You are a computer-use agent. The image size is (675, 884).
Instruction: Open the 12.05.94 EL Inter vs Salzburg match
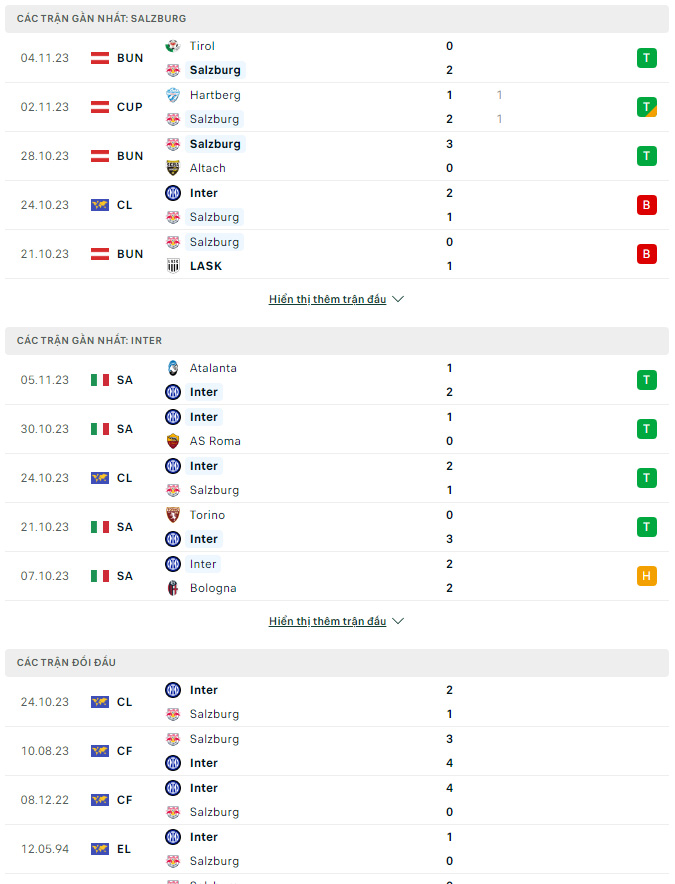(337, 849)
